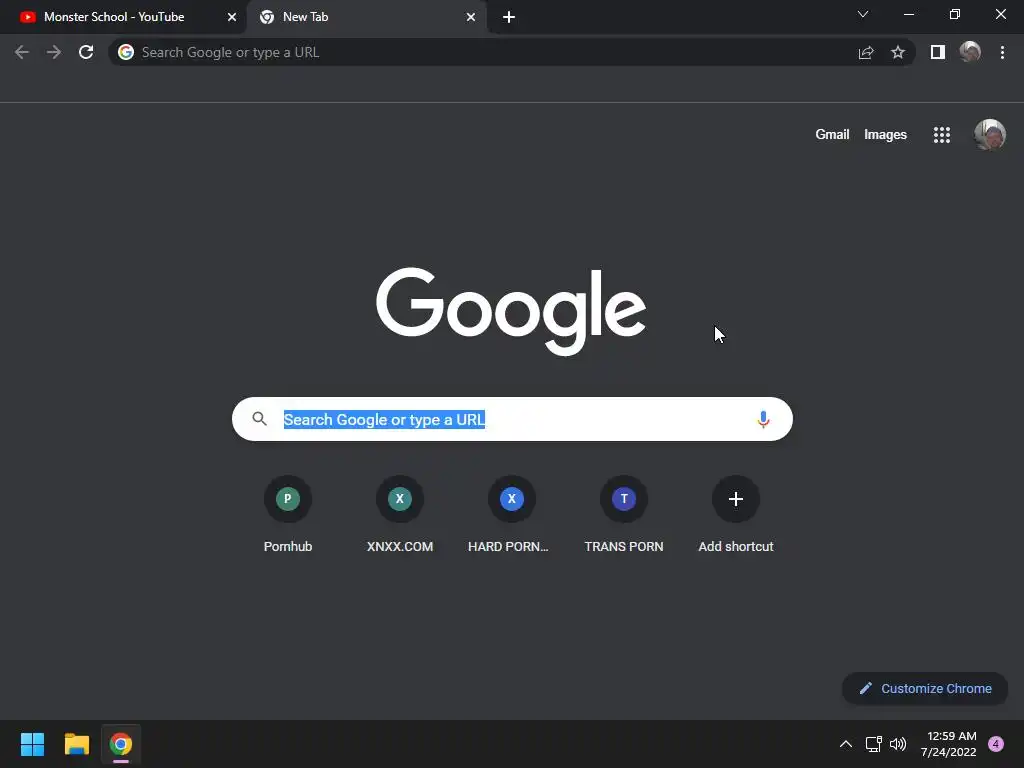The image size is (1024, 768).
Task: Bookmark this tab with the star icon
Action: pyautogui.click(x=898, y=52)
